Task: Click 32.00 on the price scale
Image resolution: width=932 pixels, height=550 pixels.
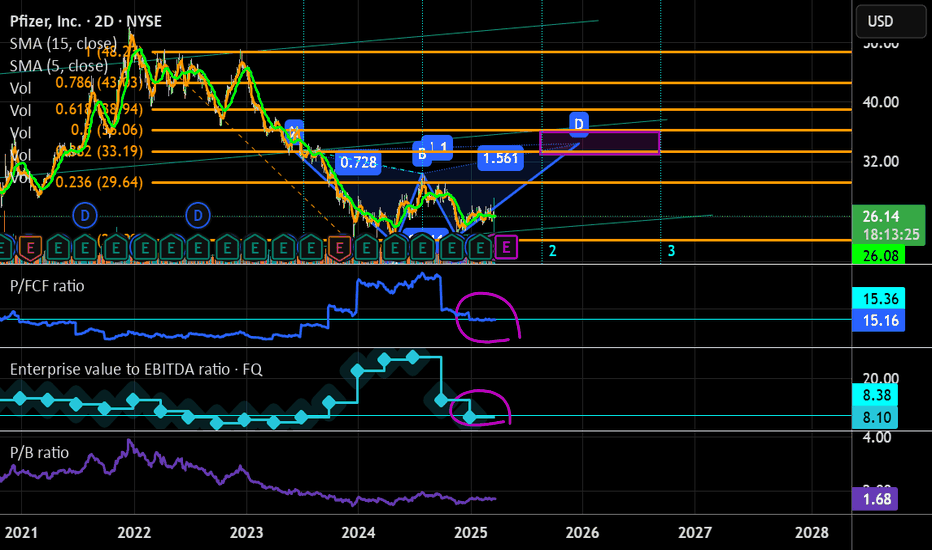Action: coord(880,161)
